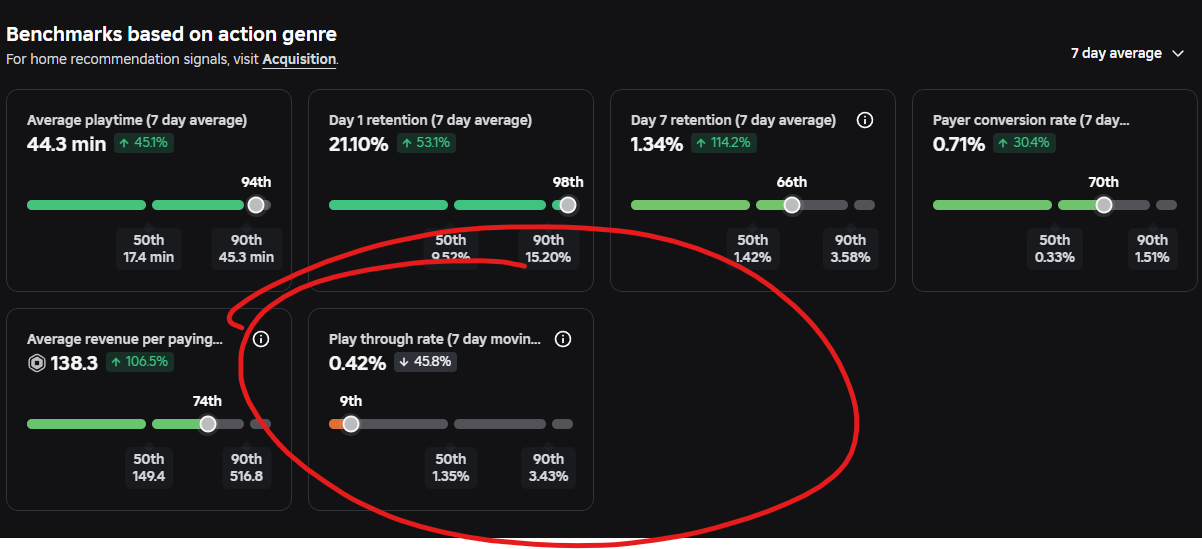Select the 70th percentile marker on Payer conversion
The image size is (1202, 549).
[x=1103, y=205]
